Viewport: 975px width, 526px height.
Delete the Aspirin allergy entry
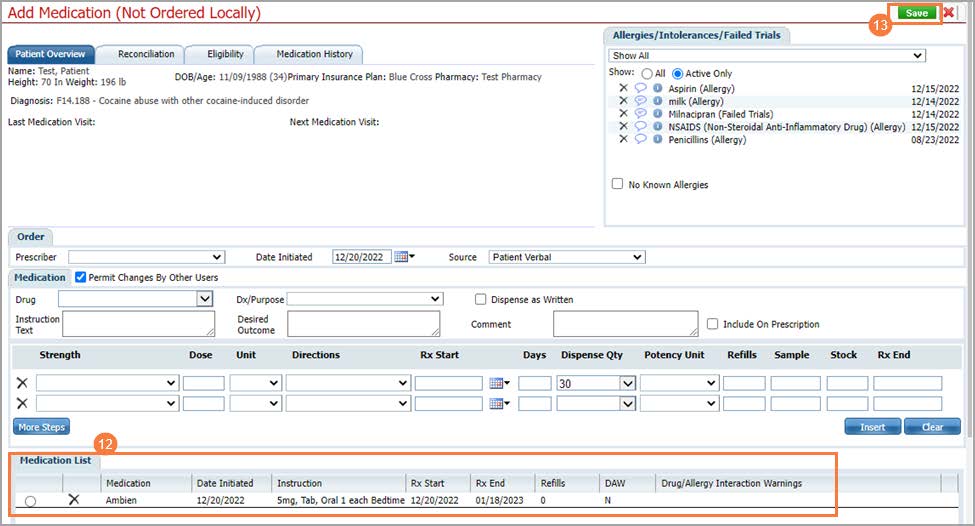click(623, 88)
